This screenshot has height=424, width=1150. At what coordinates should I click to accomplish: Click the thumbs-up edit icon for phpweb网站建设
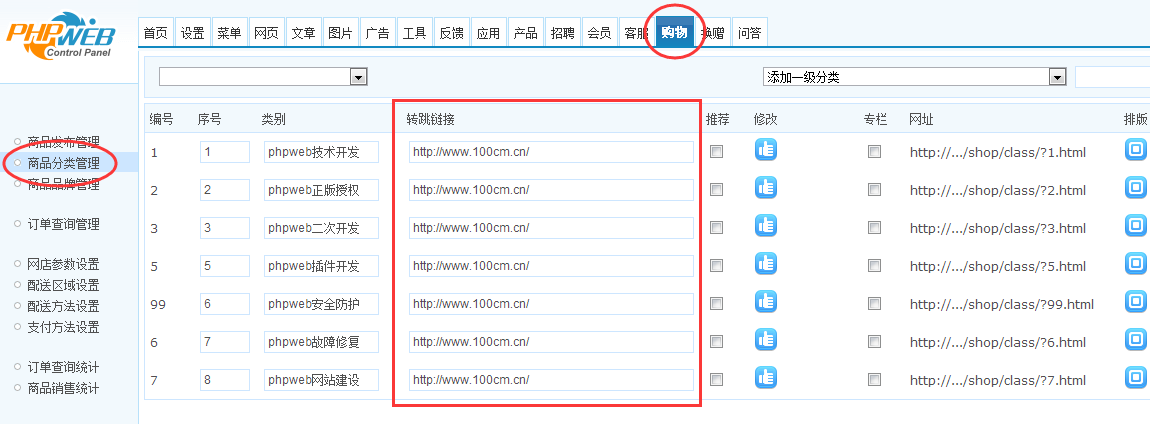point(766,378)
